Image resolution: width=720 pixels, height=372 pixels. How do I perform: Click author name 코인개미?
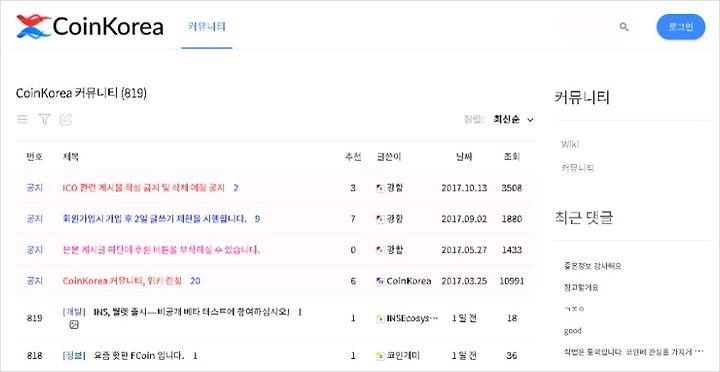coord(403,355)
